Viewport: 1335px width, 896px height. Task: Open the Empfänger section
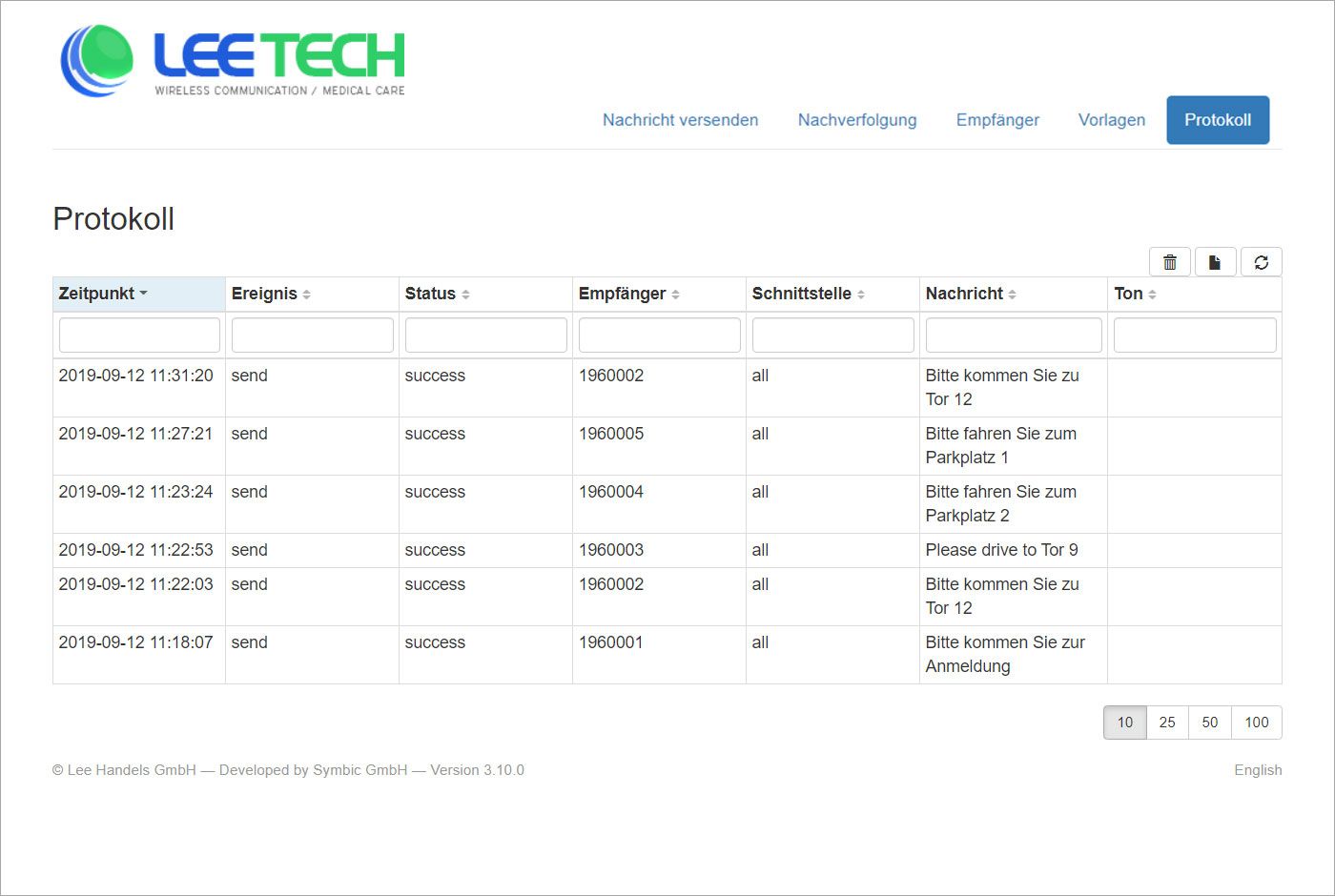click(997, 120)
